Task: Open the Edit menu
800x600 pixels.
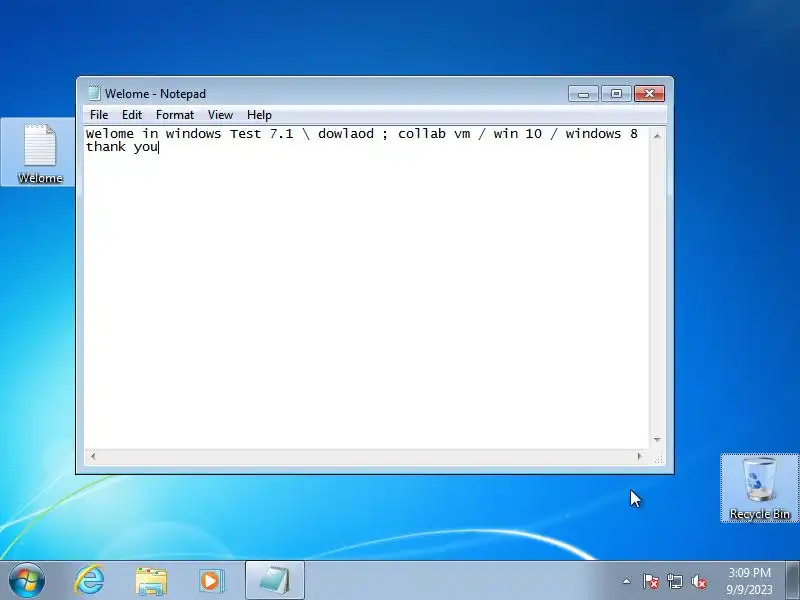Action: pyautogui.click(x=132, y=115)
